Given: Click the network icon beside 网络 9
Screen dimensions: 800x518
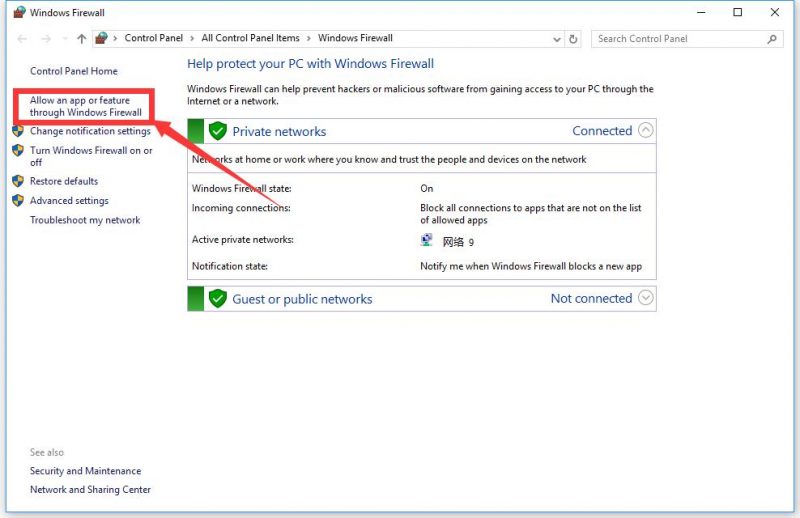Looking at the screenshot, I should [x=427, y=240].
